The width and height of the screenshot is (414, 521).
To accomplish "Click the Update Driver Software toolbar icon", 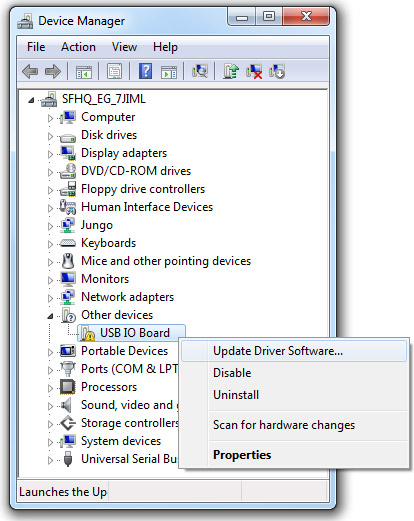I will (231, 71).
